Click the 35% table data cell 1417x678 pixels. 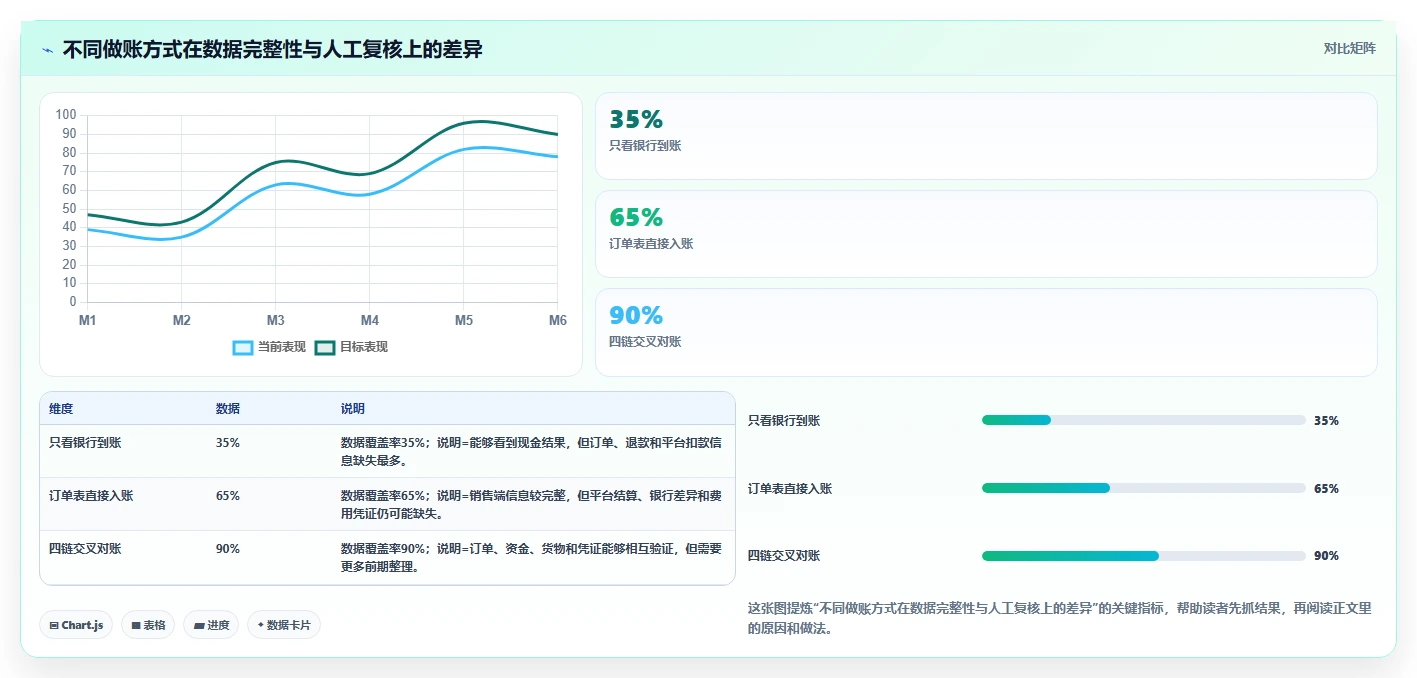click(x=228, y=442)
